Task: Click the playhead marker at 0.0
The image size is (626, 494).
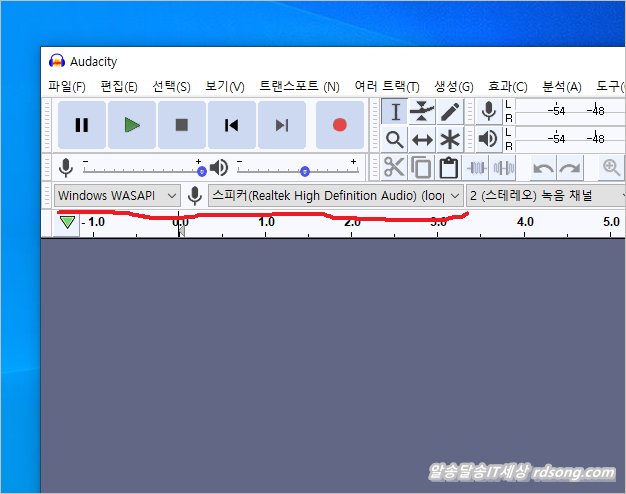Action: tap(181, 231)
